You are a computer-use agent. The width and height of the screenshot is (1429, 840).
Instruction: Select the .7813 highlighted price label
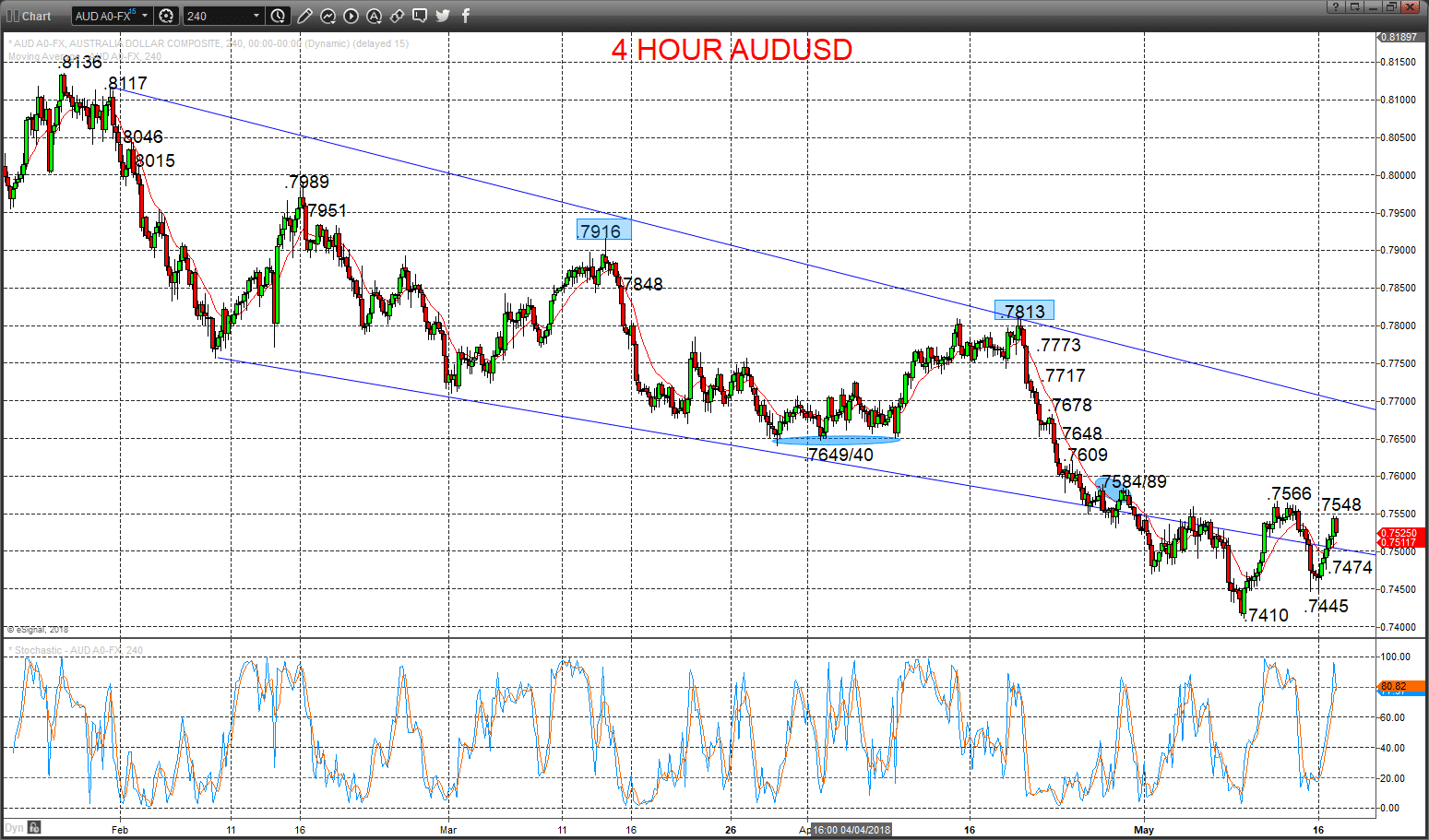[1024, 311]
